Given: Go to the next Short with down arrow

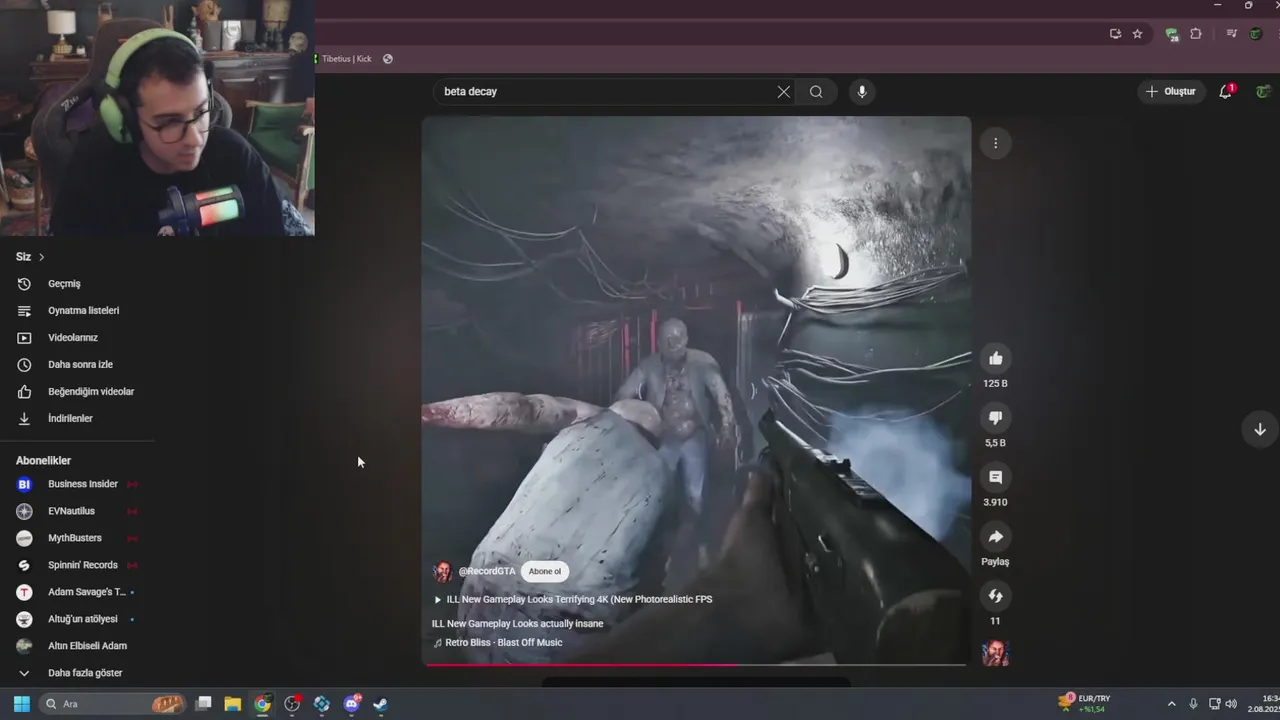Looking at the screenshot, I should (x=1260, y=429).
